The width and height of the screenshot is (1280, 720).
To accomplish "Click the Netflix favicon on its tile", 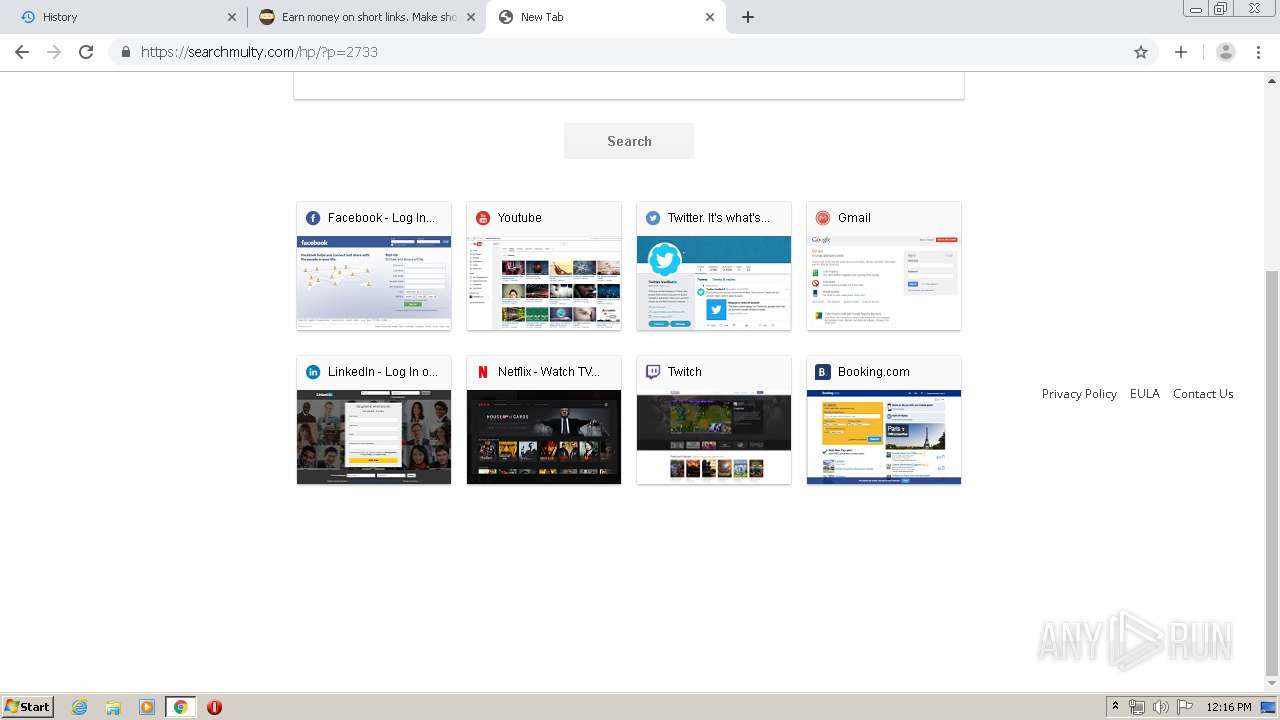I will point(483,372).
